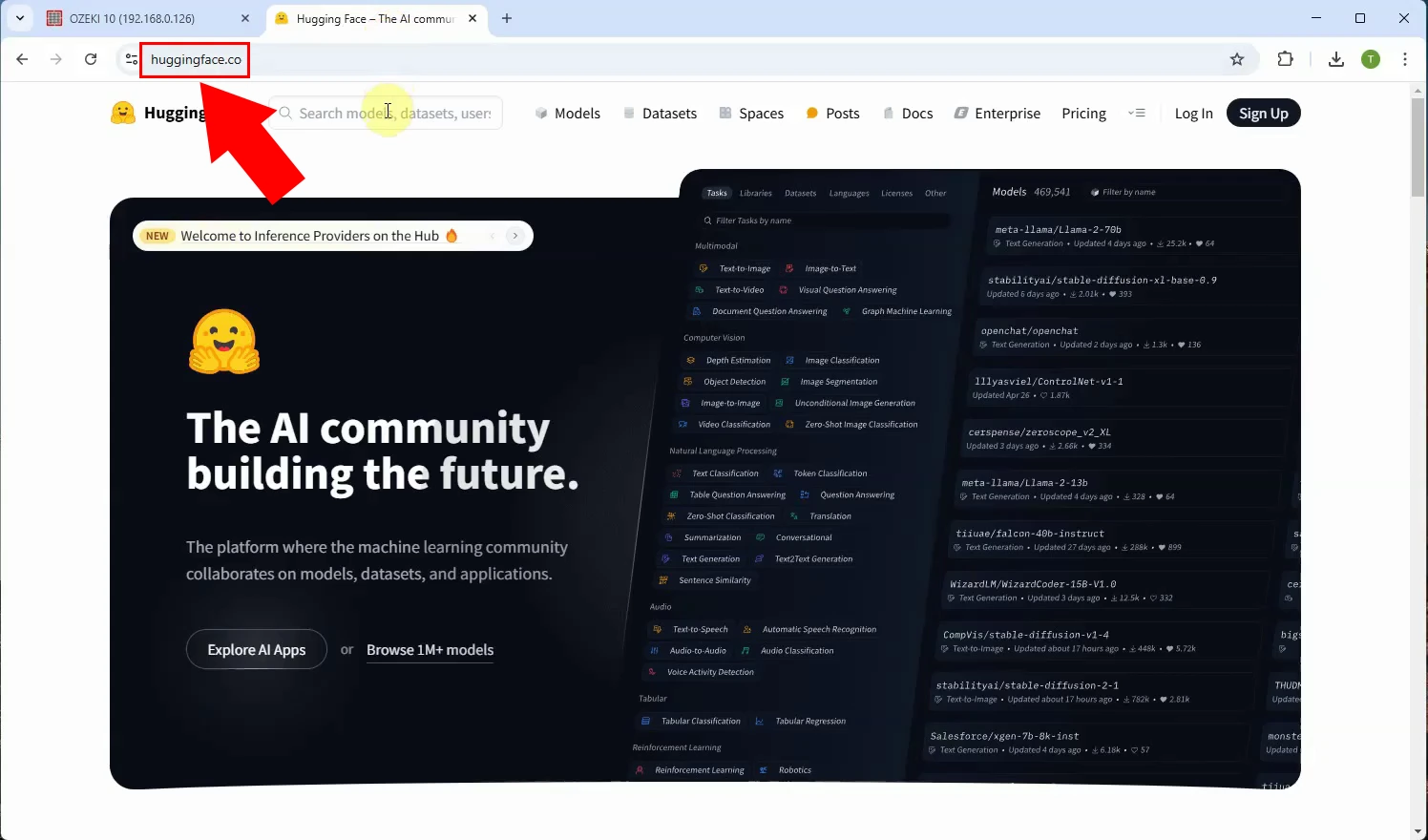1428x840 pixels.
Task: Select the Text-to-Image task
Action: tap(735, 268)
